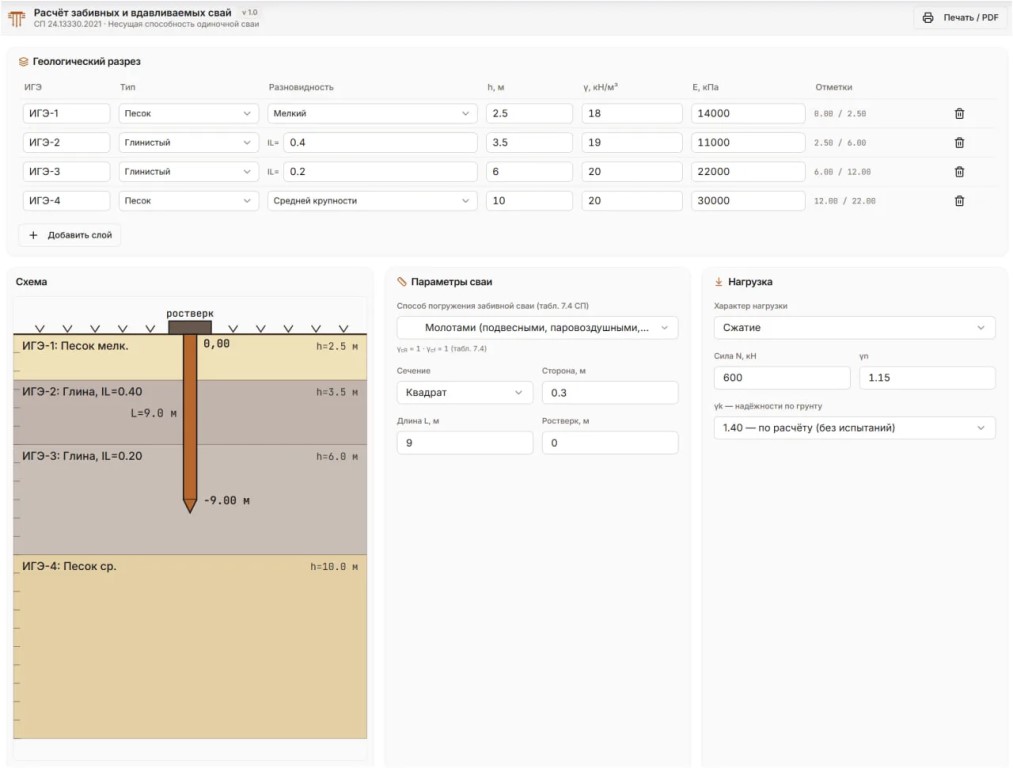Image resolution: width=1013 pixels, height=768 pixels.
Task: Edit thickness 10 of ИГЭ-4
Action: point(529,200)
